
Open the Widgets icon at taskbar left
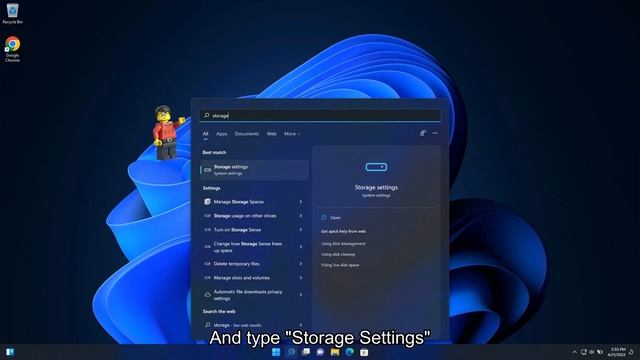pos(10,352)
